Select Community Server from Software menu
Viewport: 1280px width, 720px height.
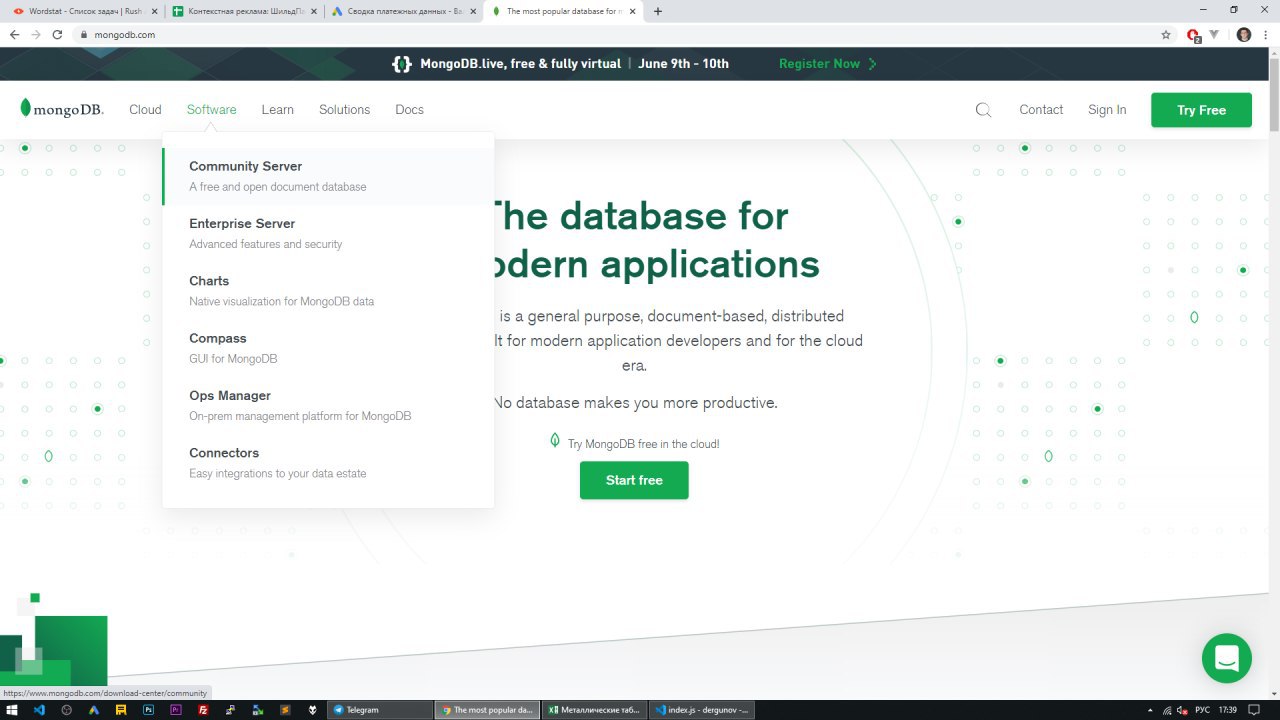(328, 176)
